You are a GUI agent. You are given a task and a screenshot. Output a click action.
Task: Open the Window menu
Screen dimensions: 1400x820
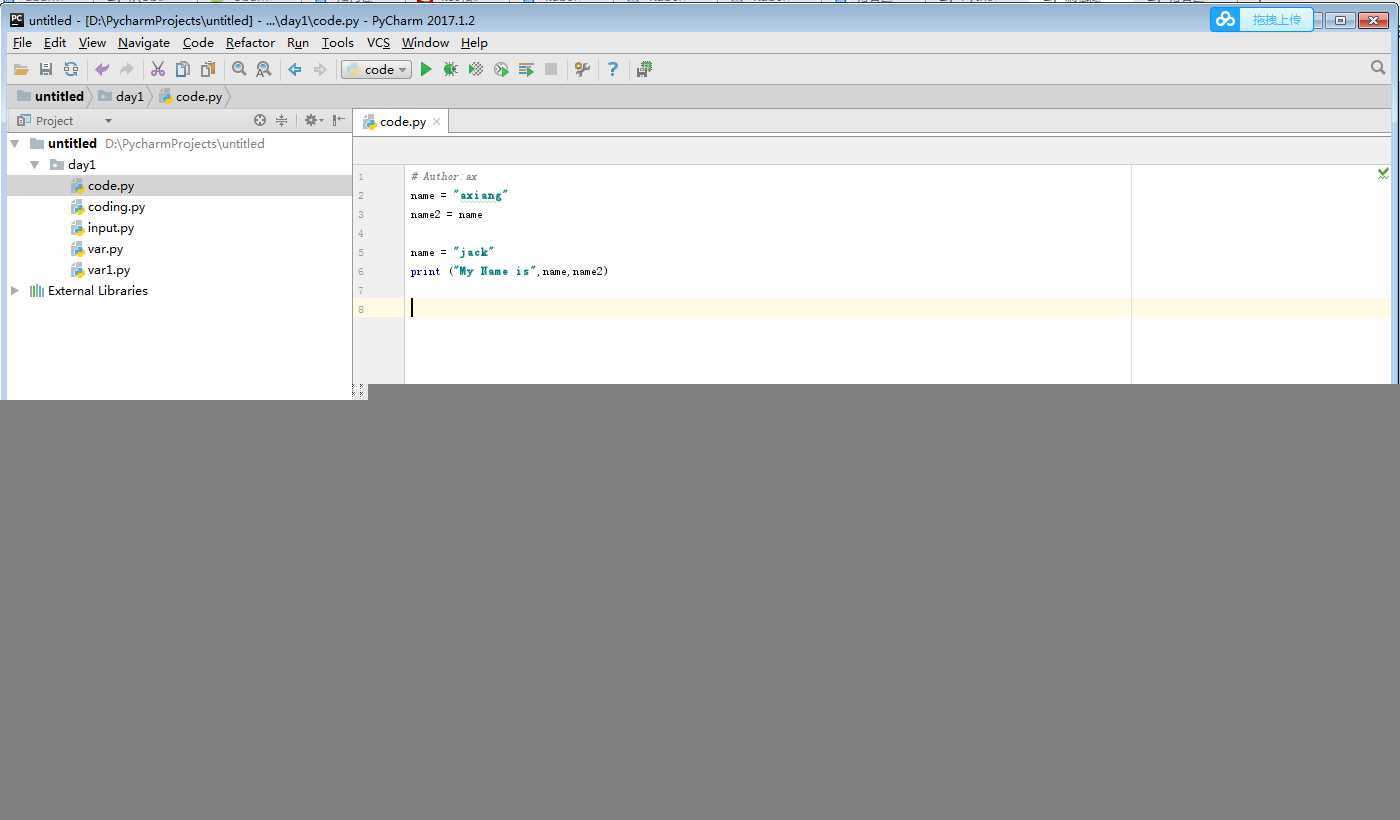click(x=425, y=43)
